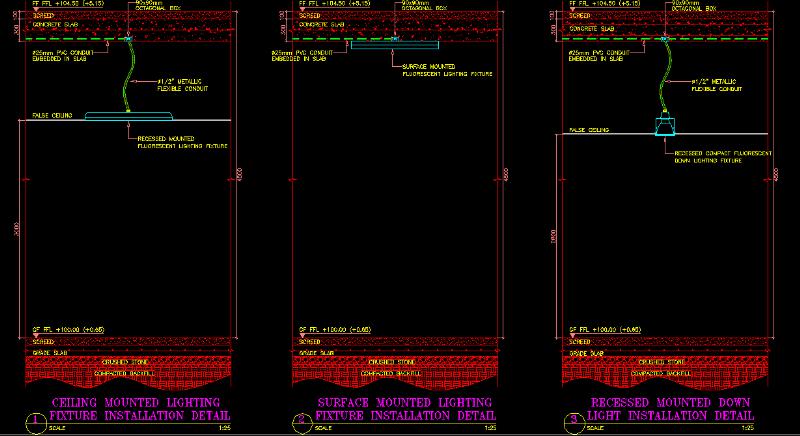Click the green flexible conduit in left detail

[127, 80]
